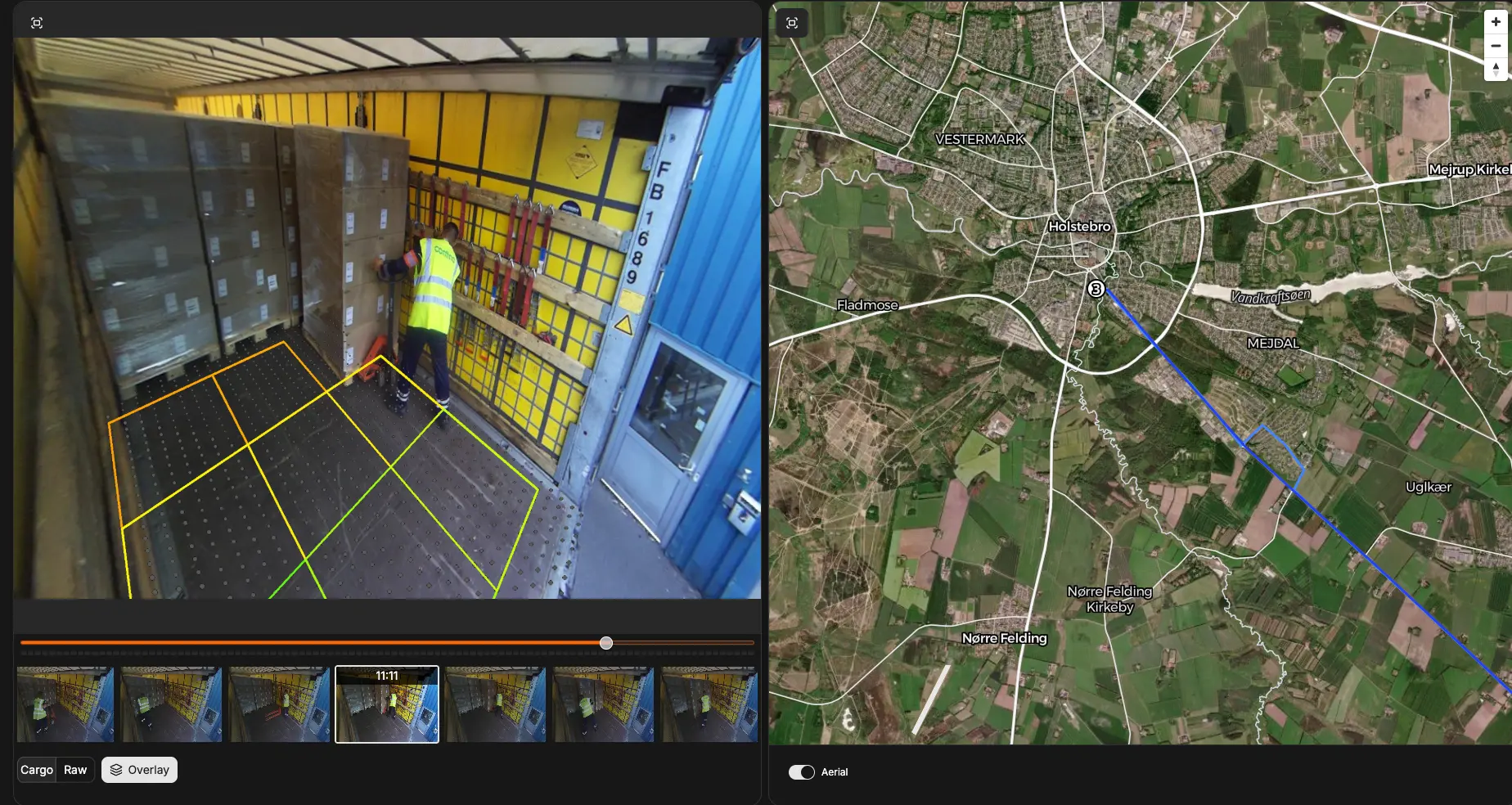Switch to the Raw view tab

[x=75, y=770]
